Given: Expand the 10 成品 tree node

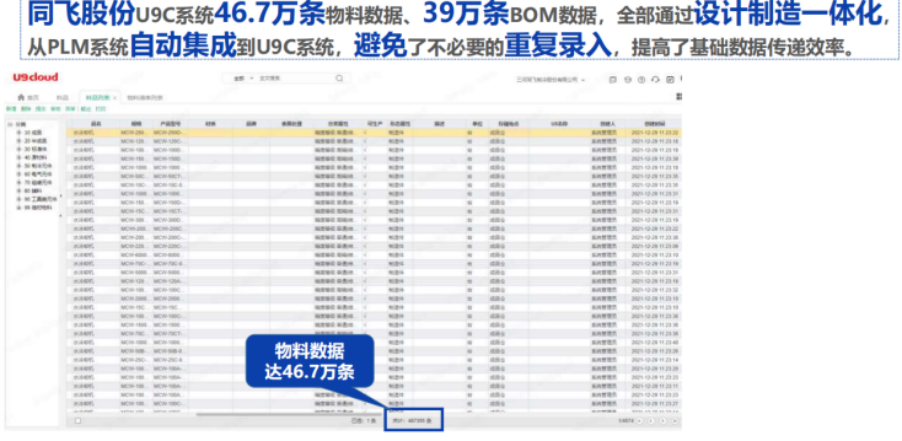Looking at the screenshot, I should click(x=19, y=132).
